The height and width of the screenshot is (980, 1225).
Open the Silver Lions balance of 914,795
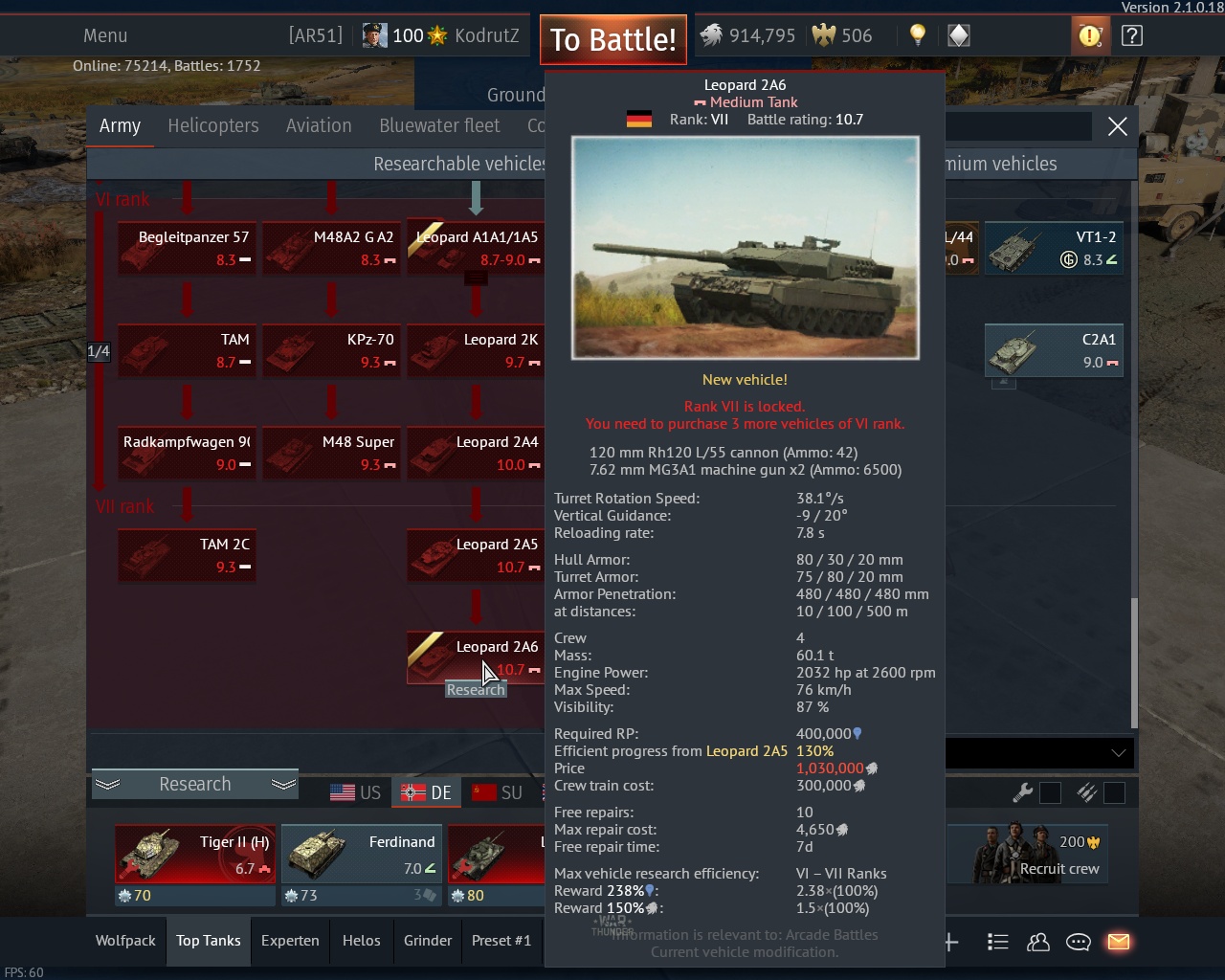747,35
